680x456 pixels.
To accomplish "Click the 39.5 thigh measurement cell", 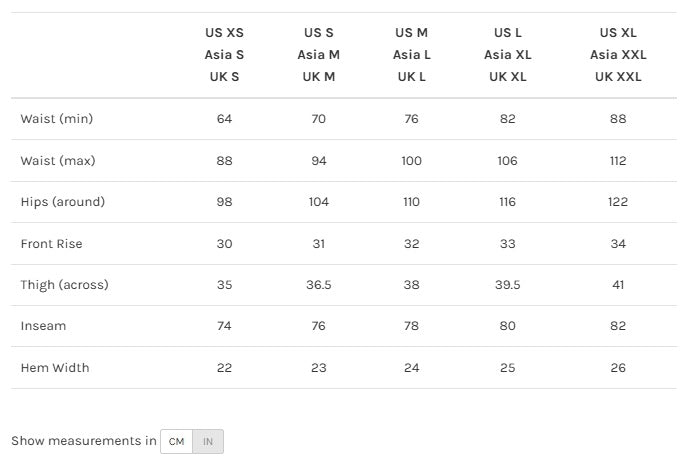I will coord(508,285).
